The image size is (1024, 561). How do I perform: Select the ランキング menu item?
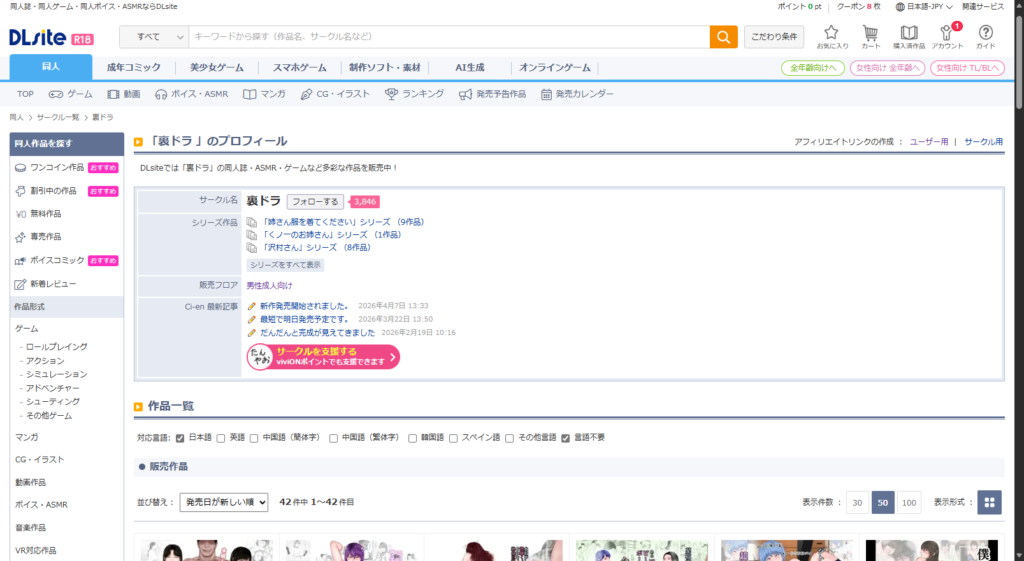[415, 94]
